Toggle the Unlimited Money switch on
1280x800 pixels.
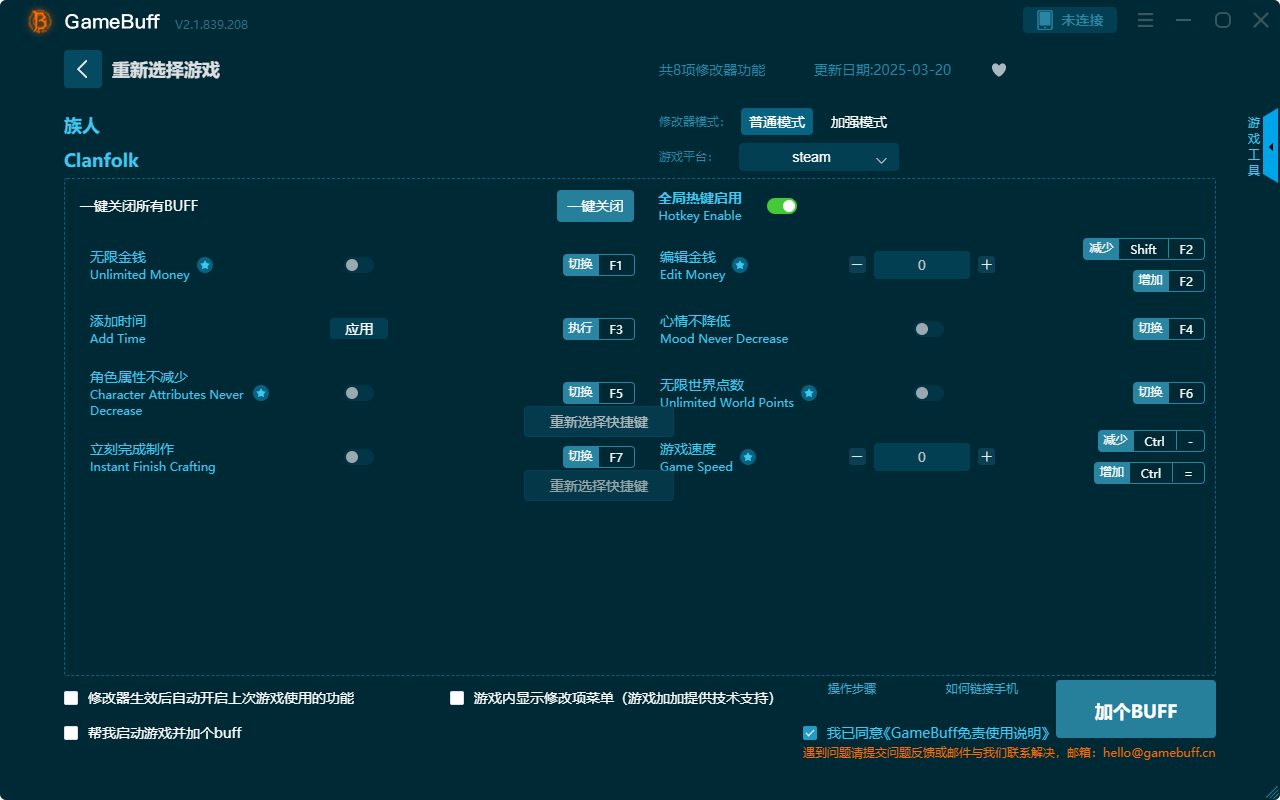pyautogui.click(x=357, y=265)
